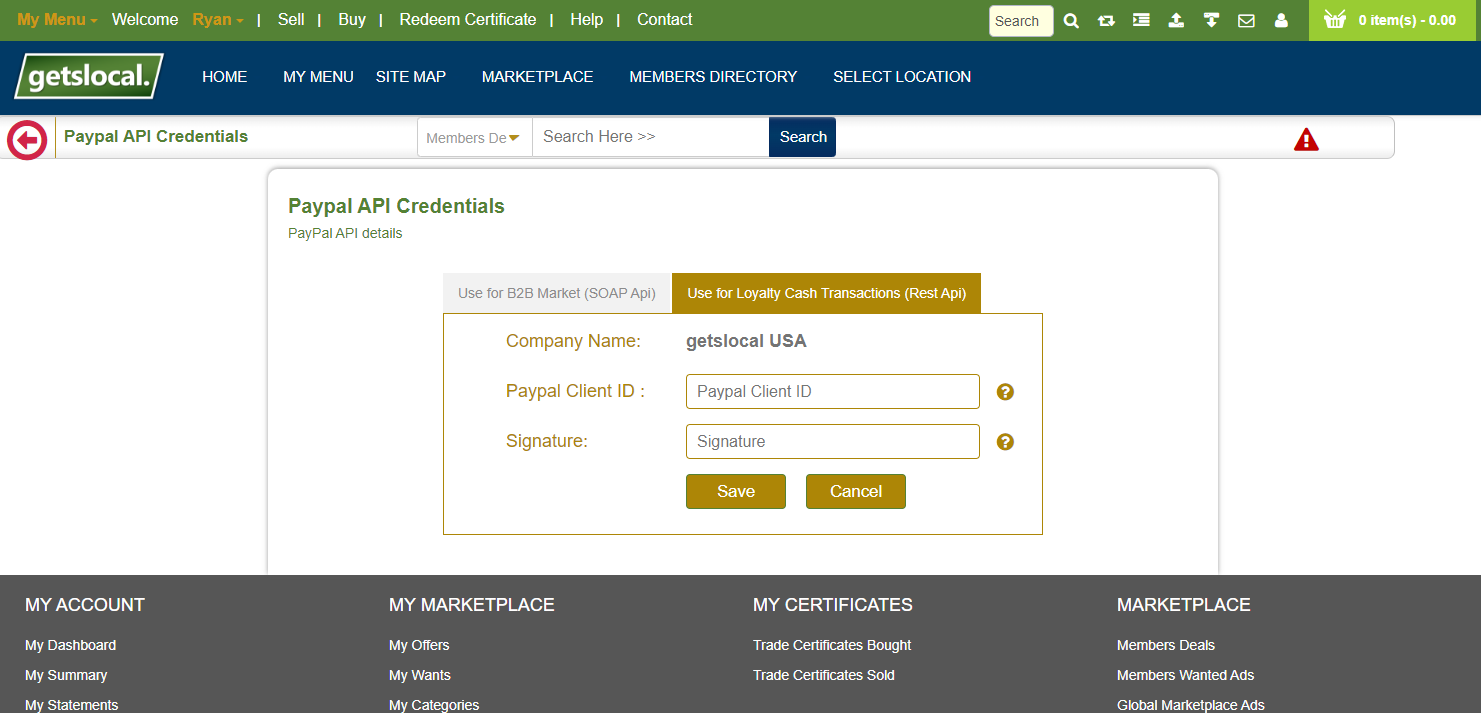Click the getslocal USA company name text
Viewport: 1481px width, 713px height.
pyautogui.click(x=746, y=341)
